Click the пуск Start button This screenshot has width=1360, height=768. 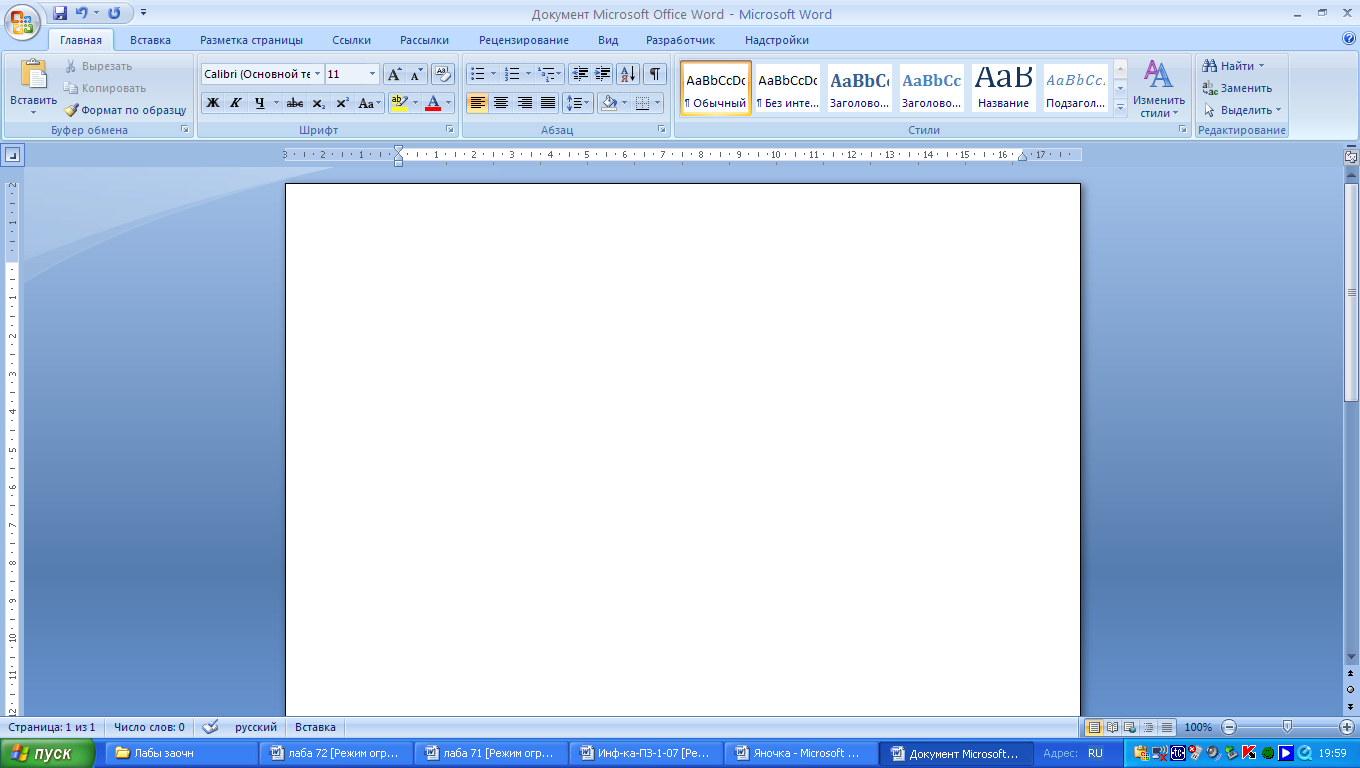tap(48, 753)
